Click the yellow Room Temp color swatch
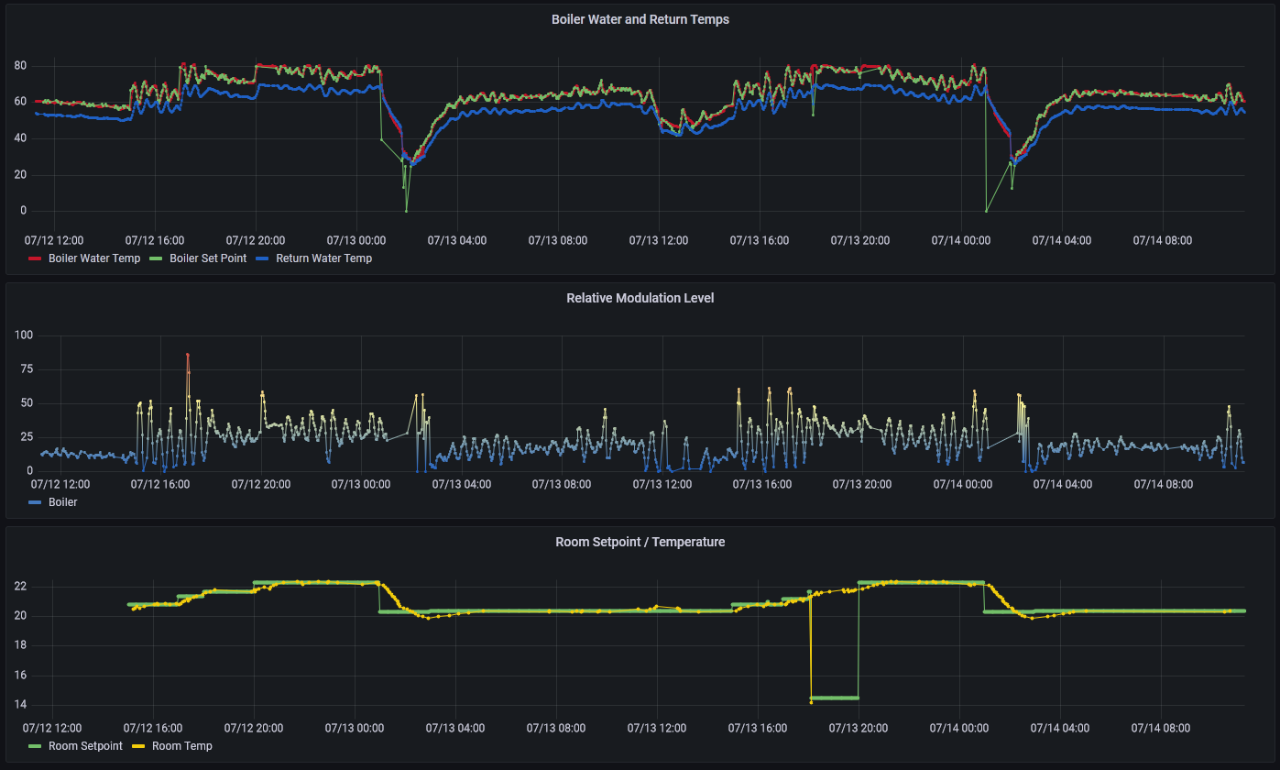1280x770 pixels. coord(138,747)
